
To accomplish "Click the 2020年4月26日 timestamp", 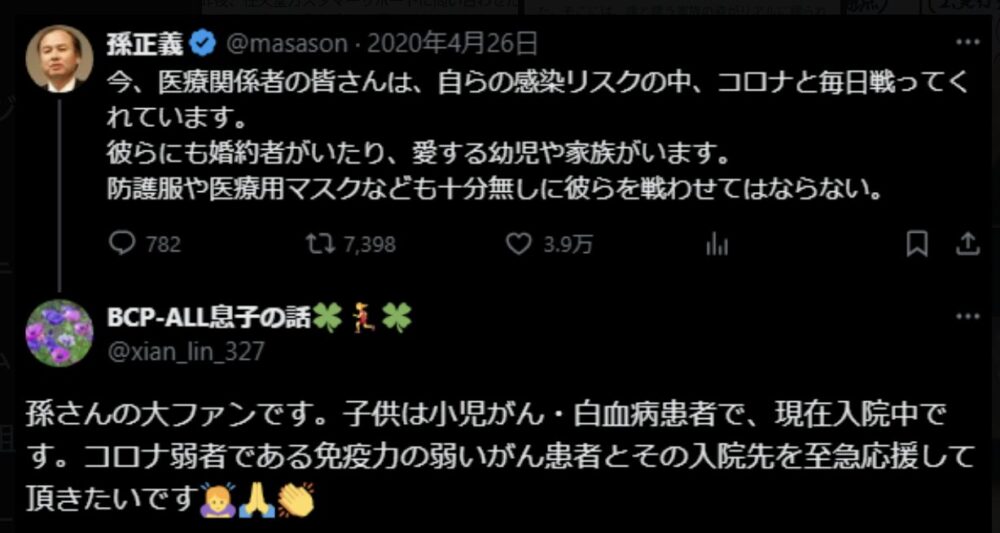I will click(452, 44).
